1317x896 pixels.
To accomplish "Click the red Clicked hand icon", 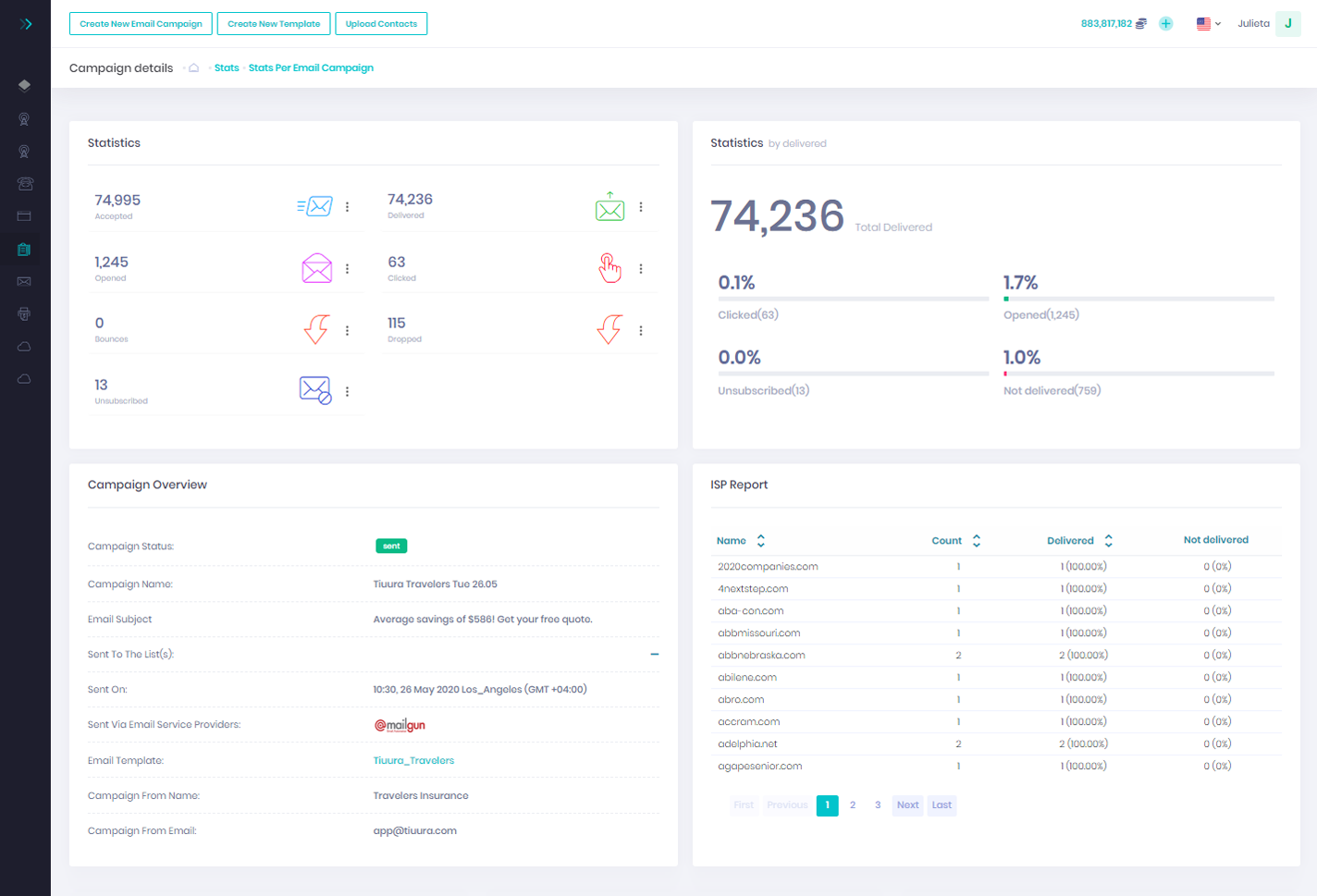I will click(609, 268).
